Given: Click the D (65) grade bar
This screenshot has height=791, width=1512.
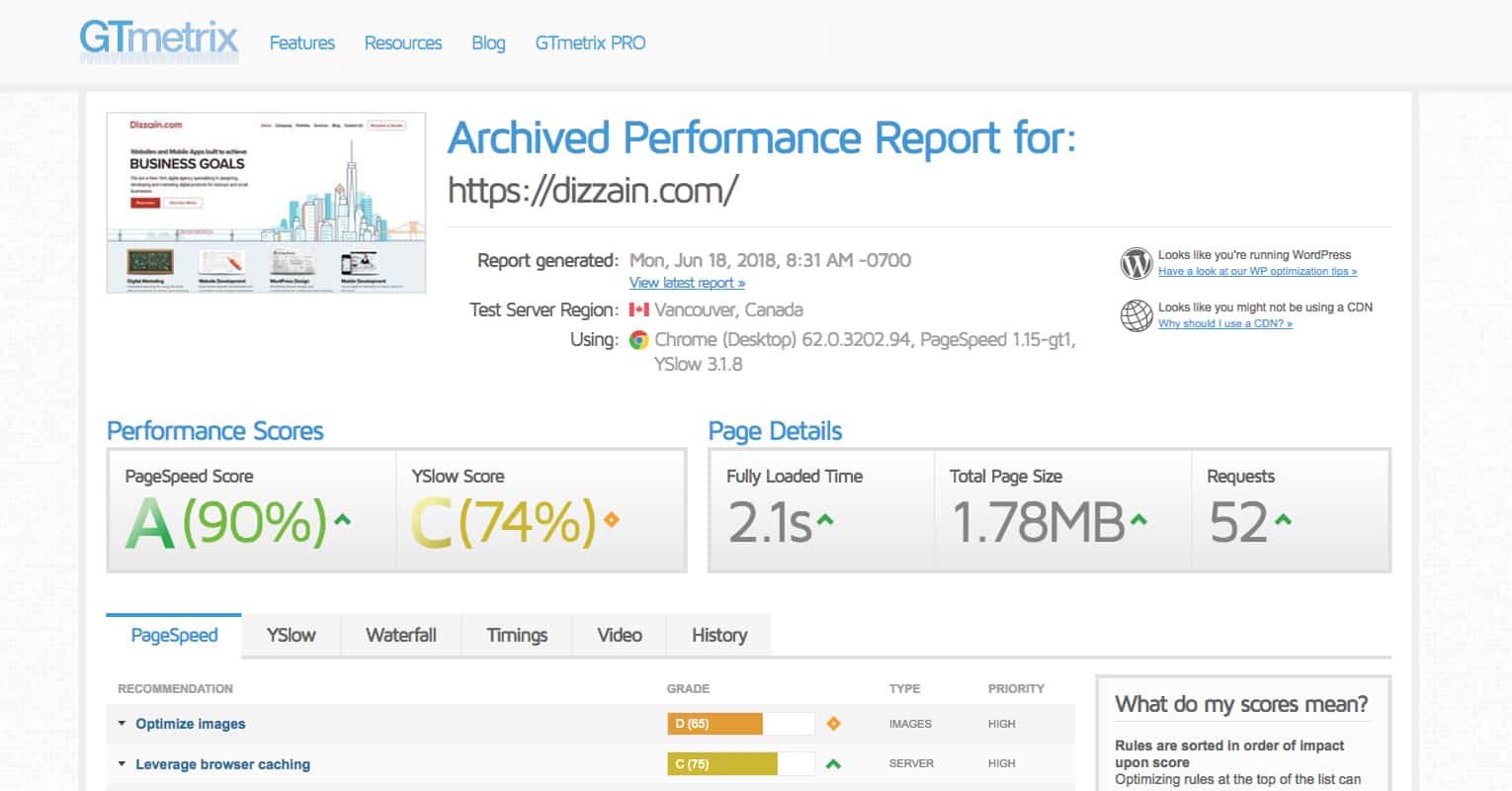Looking at the screenshot, I should [x=740, y=724].
